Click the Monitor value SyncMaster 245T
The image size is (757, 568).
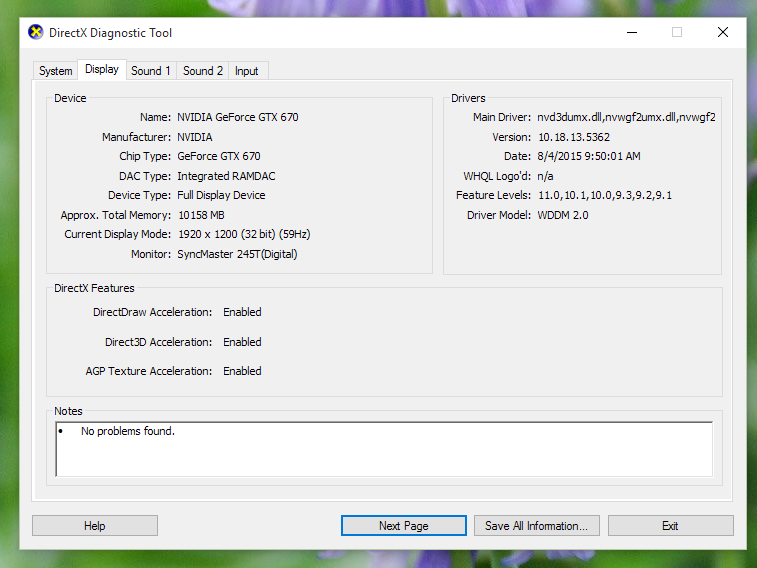pos(237,254)
